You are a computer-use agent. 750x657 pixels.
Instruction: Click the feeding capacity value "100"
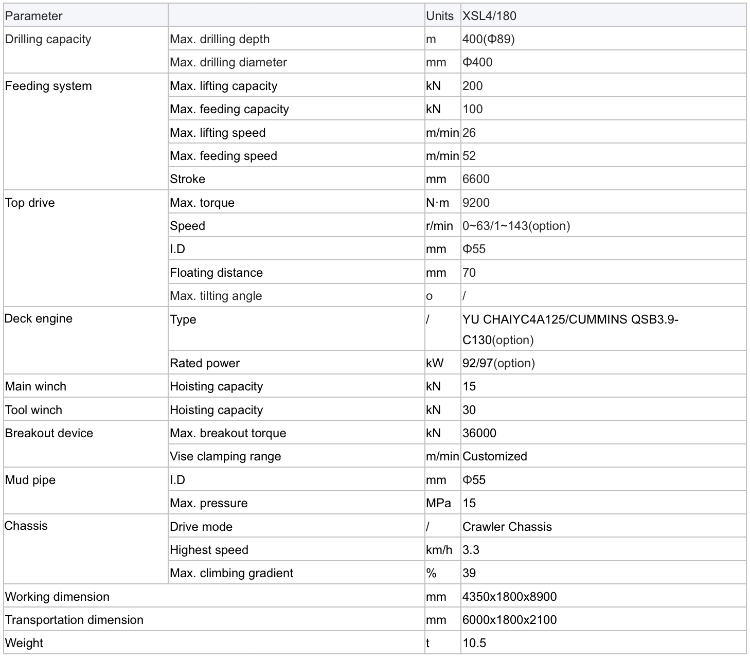[472, 109]
